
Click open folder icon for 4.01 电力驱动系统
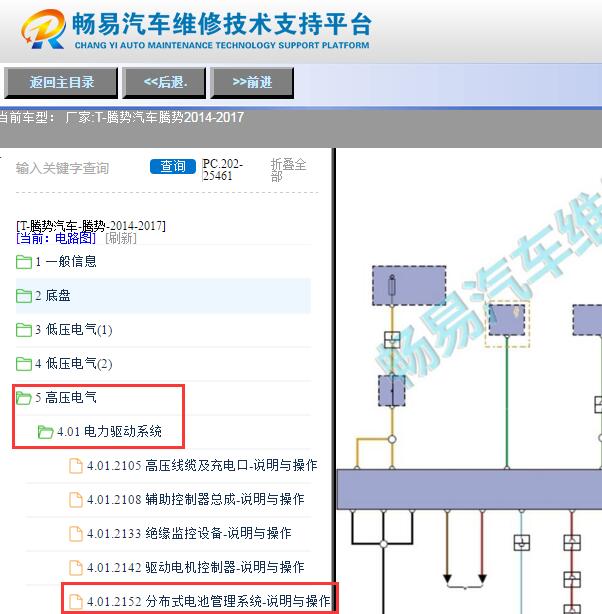pyautogui.click(x=45, y=432)
